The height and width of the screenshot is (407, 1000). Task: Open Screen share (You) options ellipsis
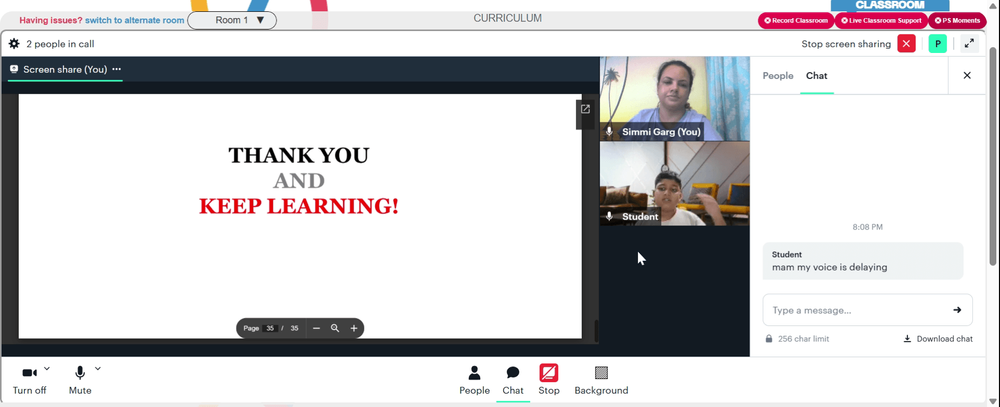[116, 69]
